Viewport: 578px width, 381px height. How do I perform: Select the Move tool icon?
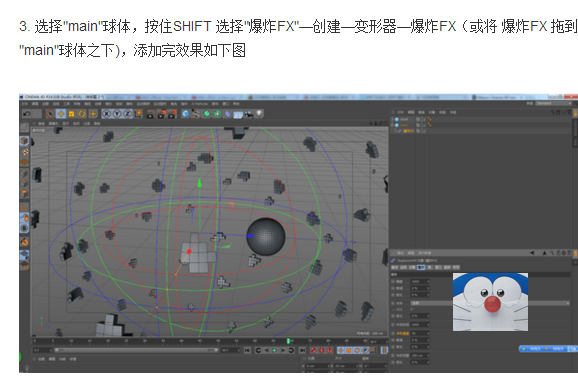[x=61, y=114]
